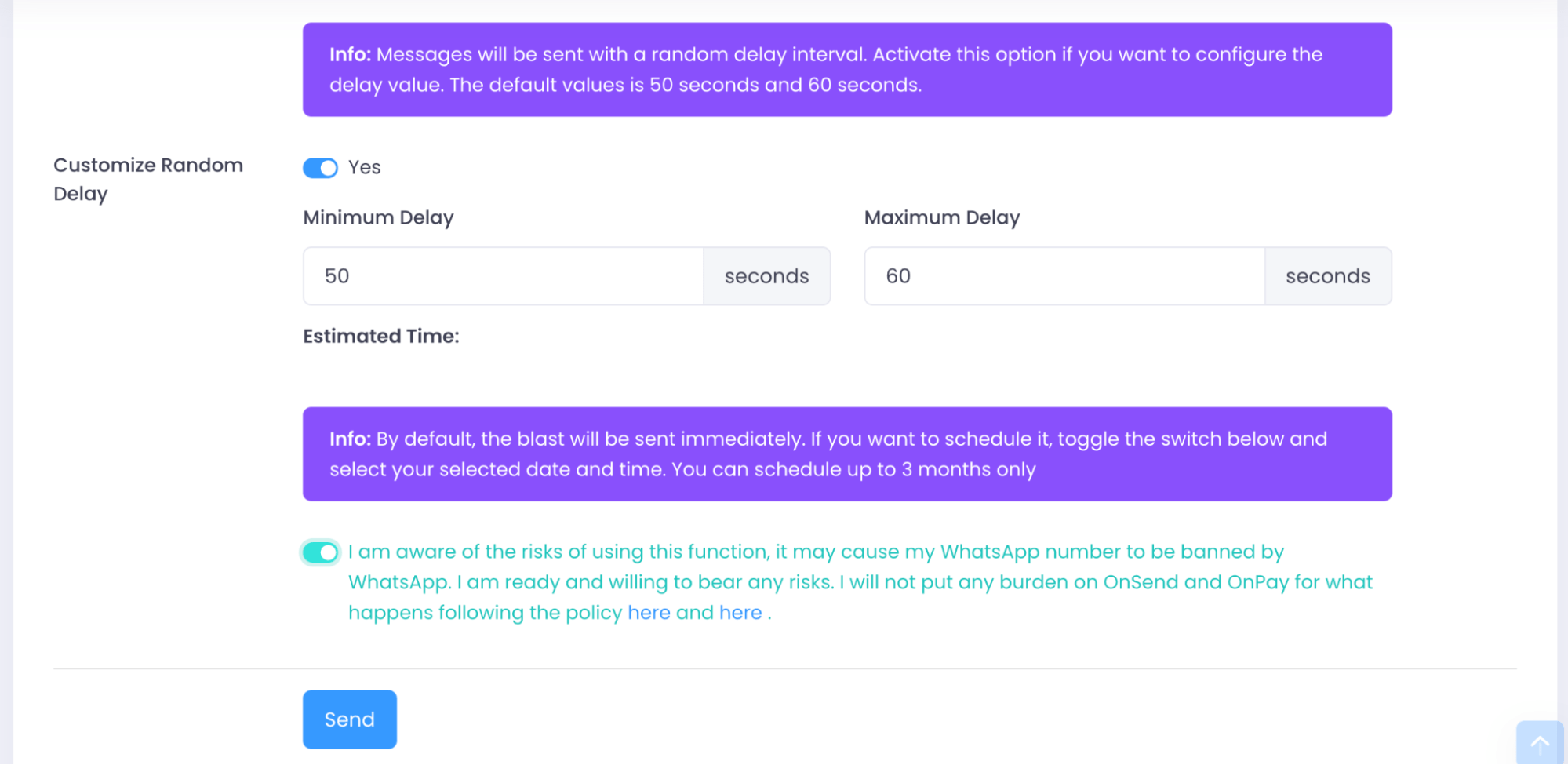Image resolution: width=1568 pixels, height=765 pixels.
Task: Toggle the risk awareness agreement switch
Action: click(x=320, y=552)
